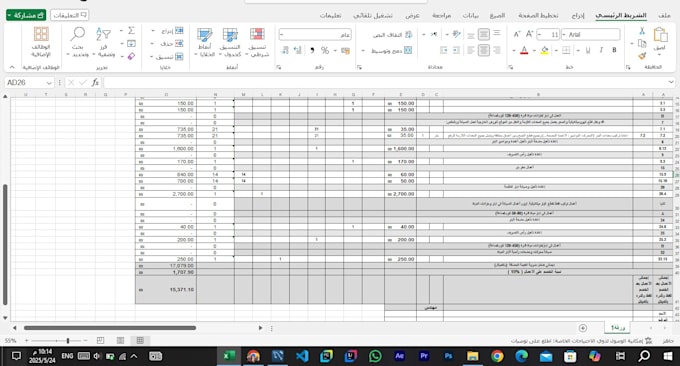Click the insert function fx icon
This screenshot has height=366, width=680.
[95, 82]
